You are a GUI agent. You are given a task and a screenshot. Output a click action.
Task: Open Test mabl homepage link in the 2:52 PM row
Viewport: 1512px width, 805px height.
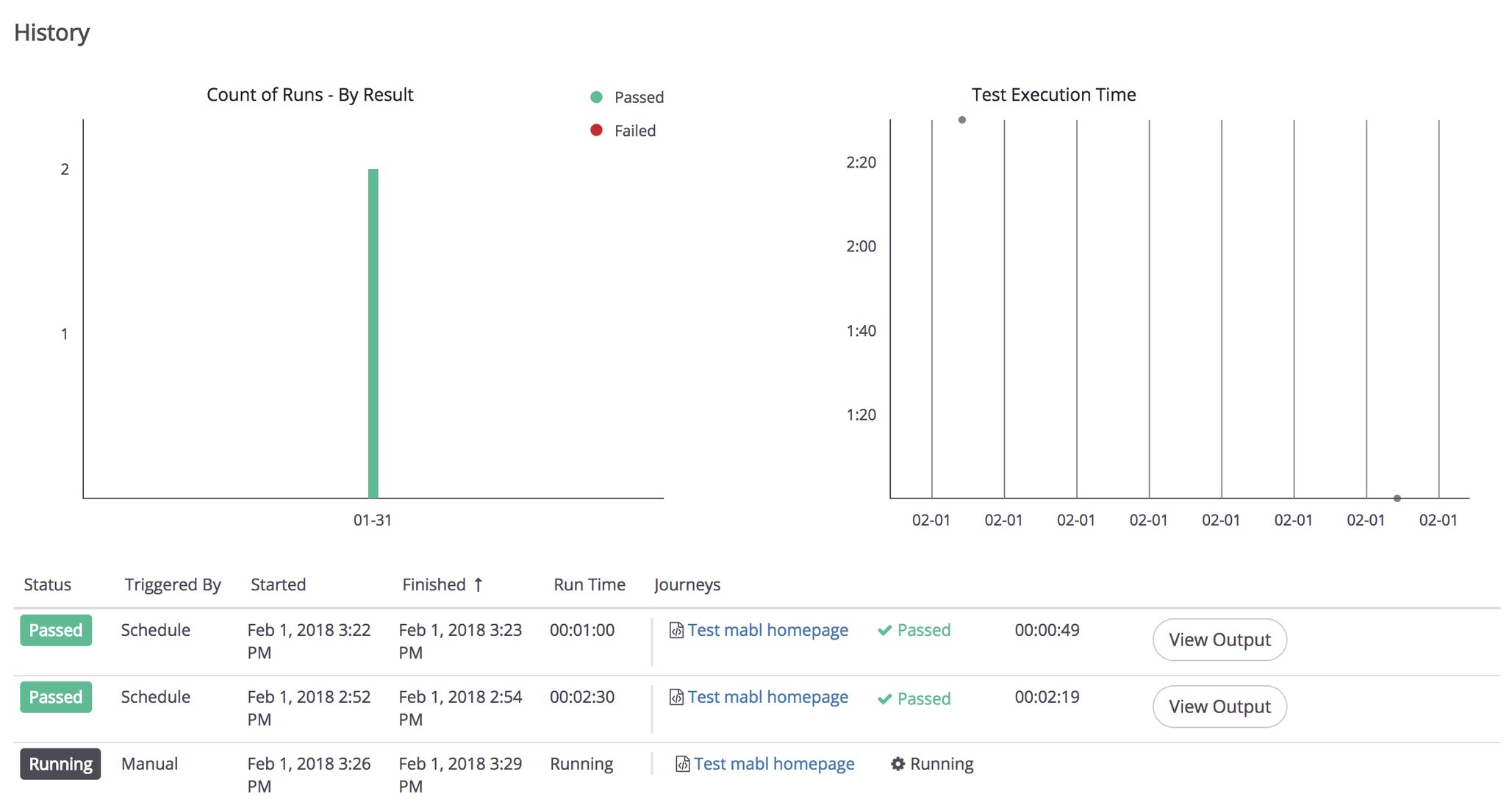[768, 698]
